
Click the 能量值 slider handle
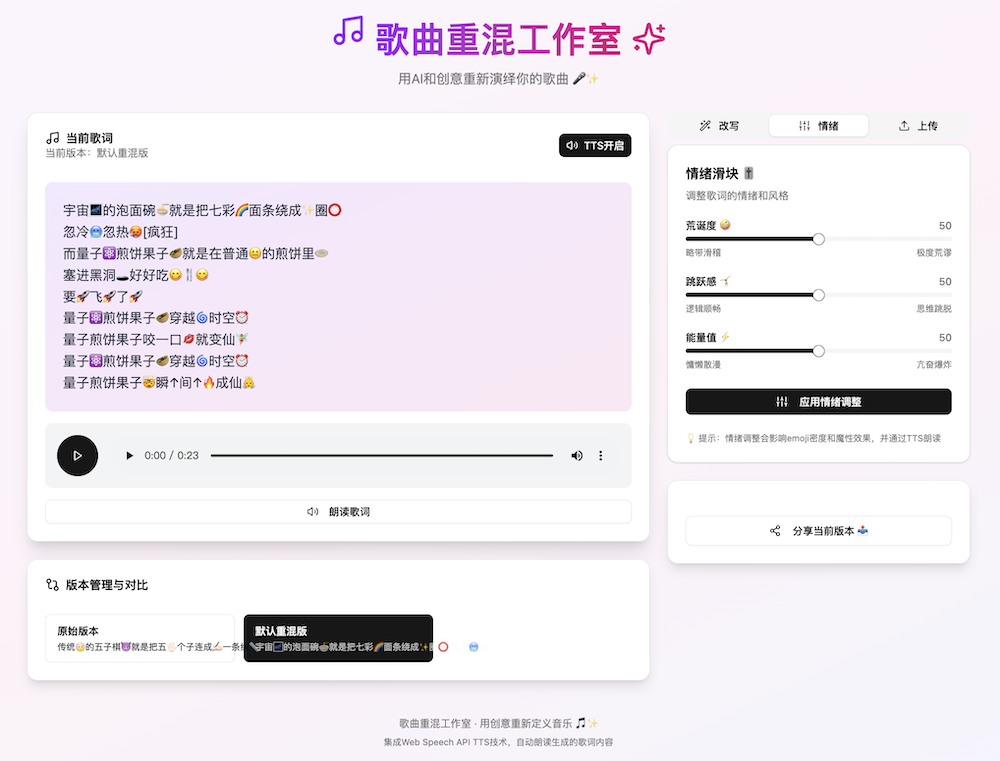(819, 351)
